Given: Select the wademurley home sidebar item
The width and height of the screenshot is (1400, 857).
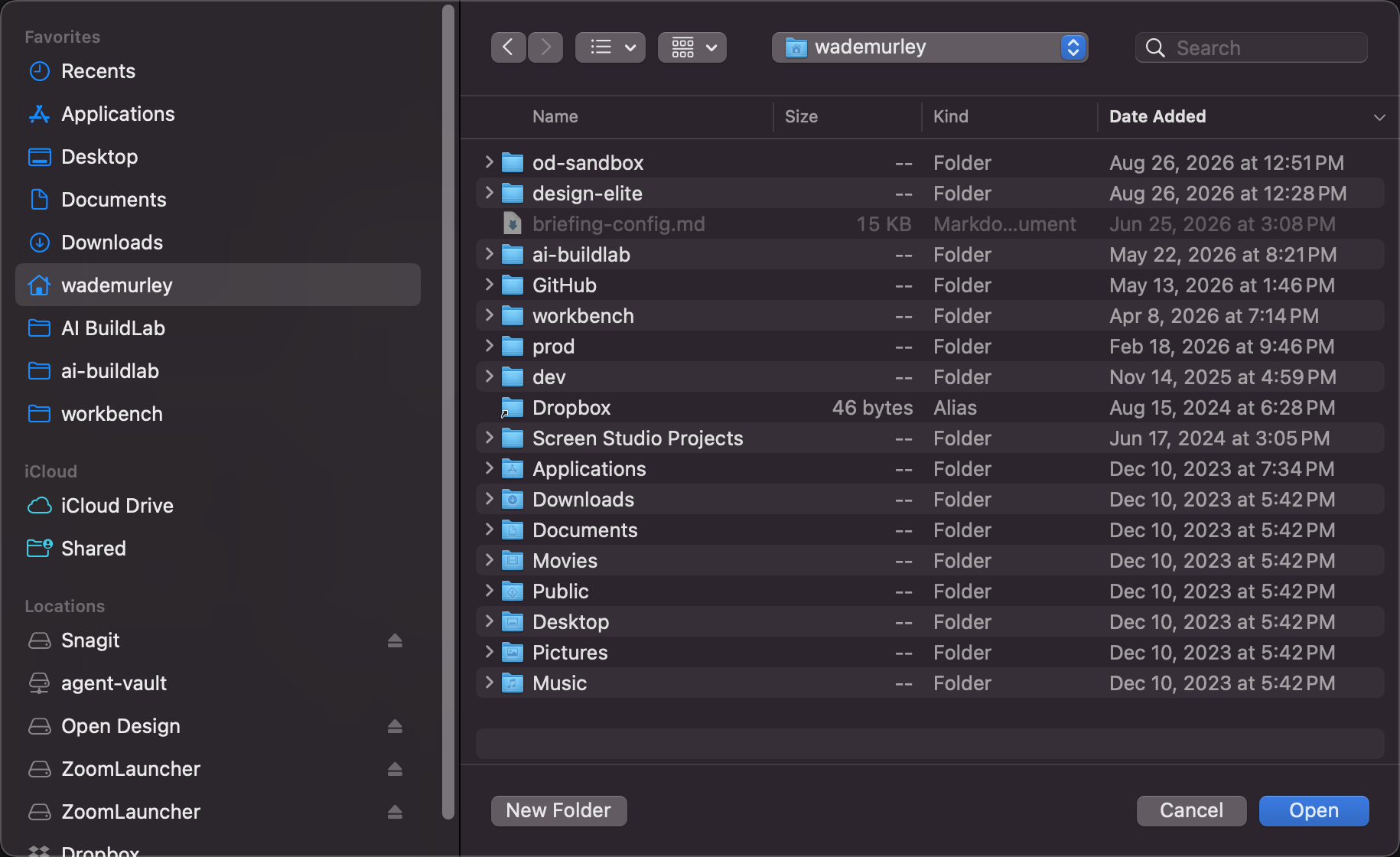Looking at the screenshot, I should (x=218, y=285).
